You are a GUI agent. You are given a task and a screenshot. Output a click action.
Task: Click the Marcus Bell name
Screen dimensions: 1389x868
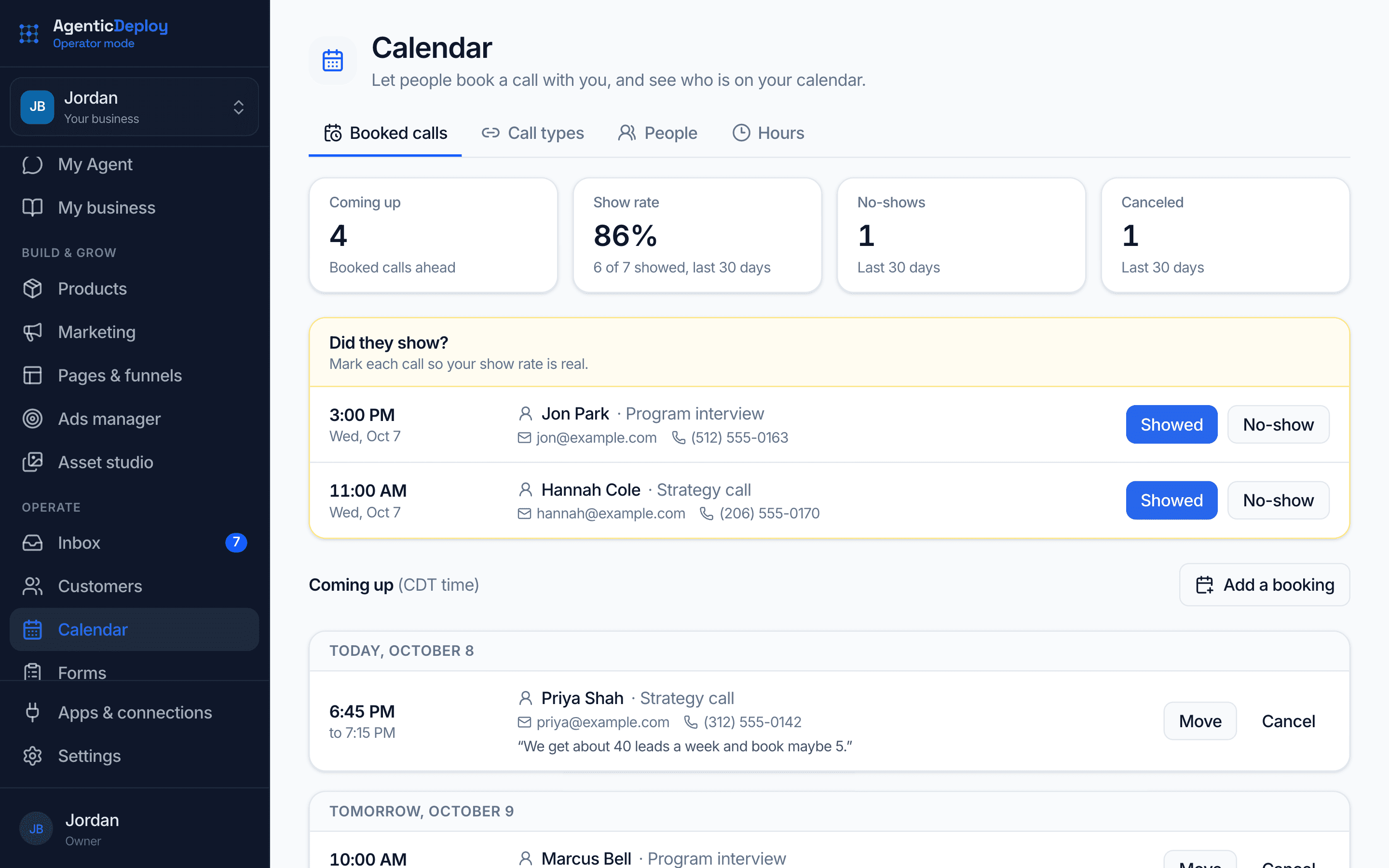(x=586, y=858)
